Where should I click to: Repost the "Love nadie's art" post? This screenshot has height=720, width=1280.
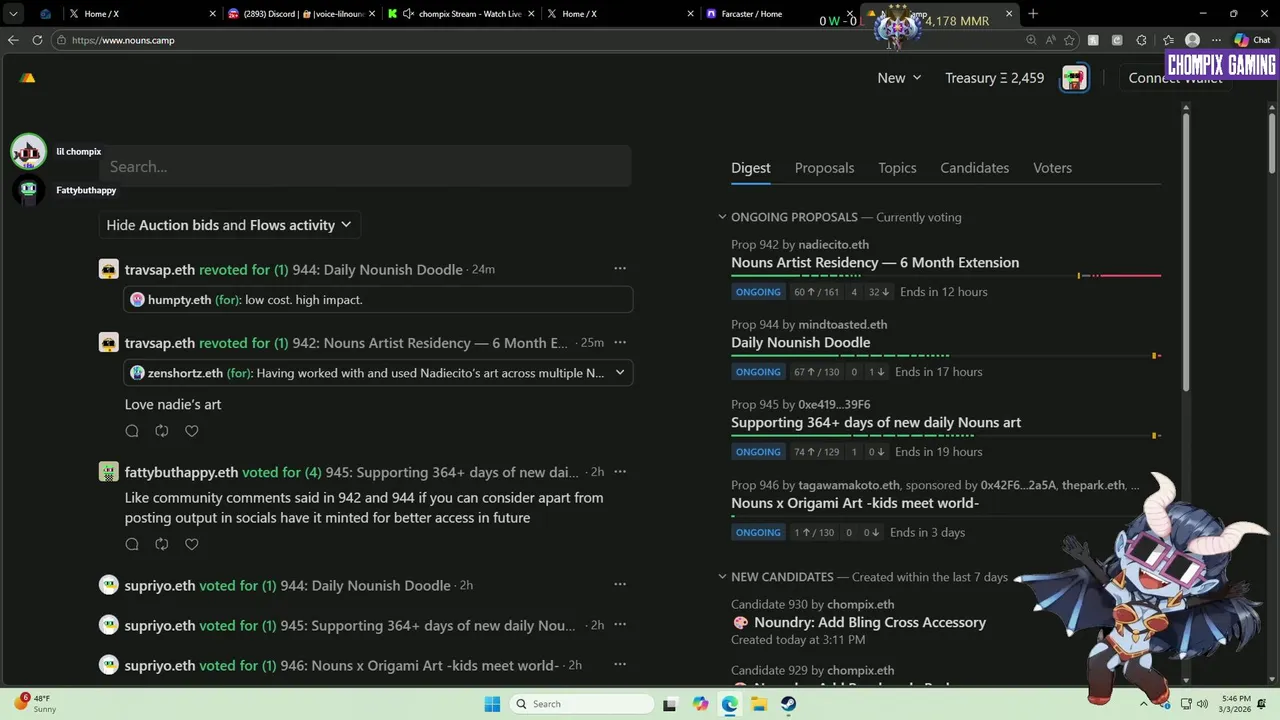coord(162,431)
